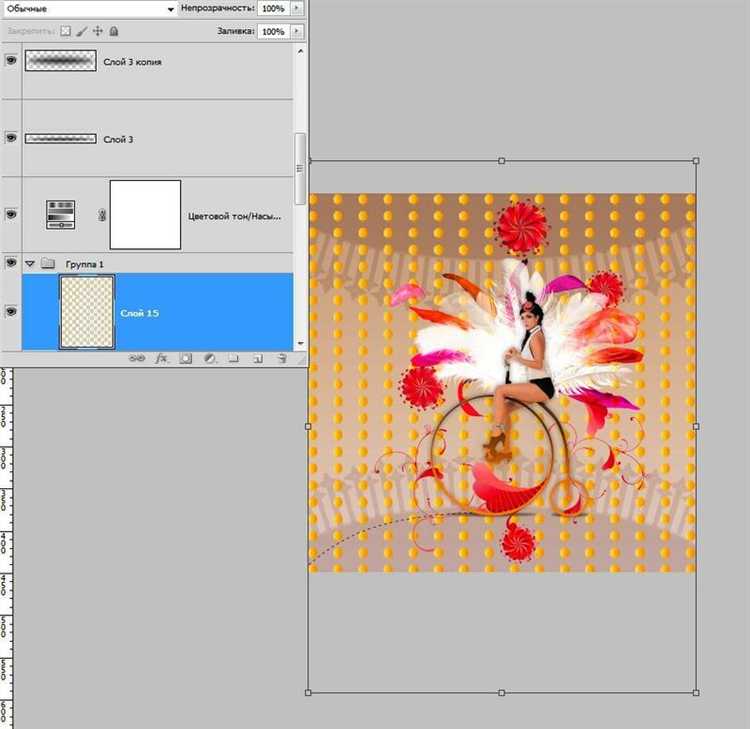Select layer named Слой 3
The height and width of the screenshot is (729, 750).
click(118, 140)
